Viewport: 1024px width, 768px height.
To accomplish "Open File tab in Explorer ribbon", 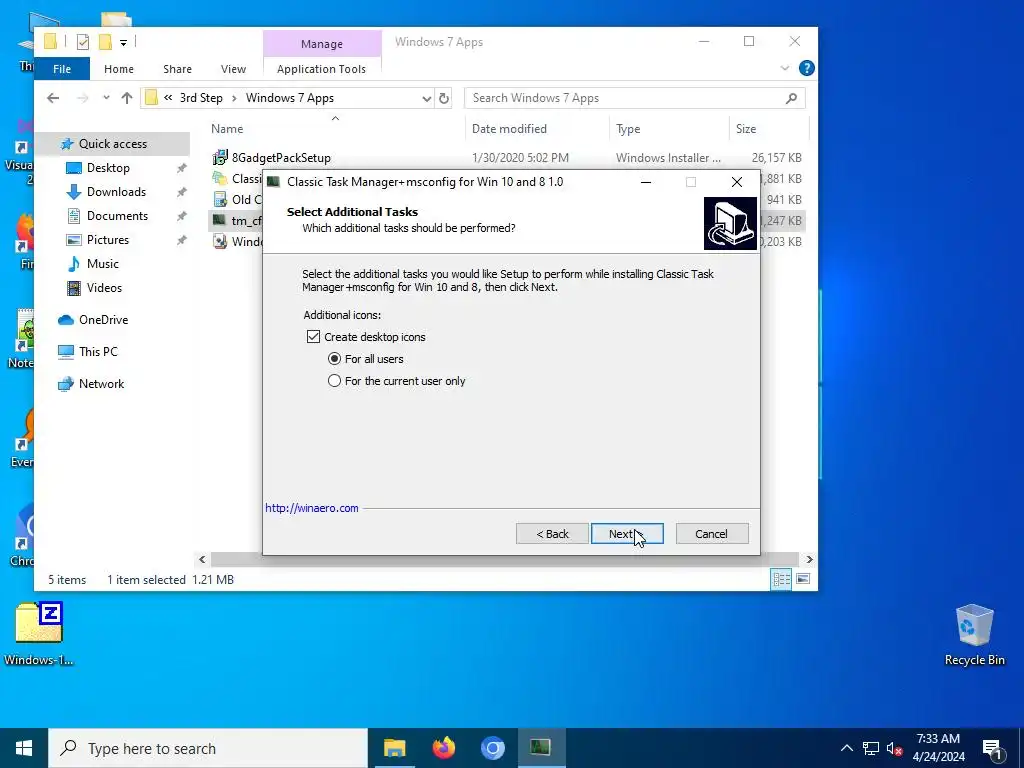I will coord(62,69).
